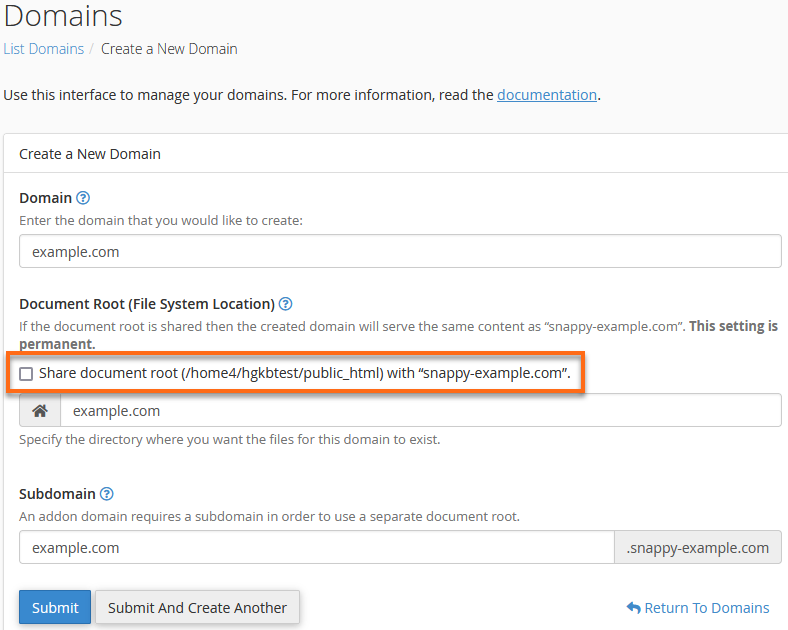
Task: Select the Subdomain text field
Action: click(316, 548)
